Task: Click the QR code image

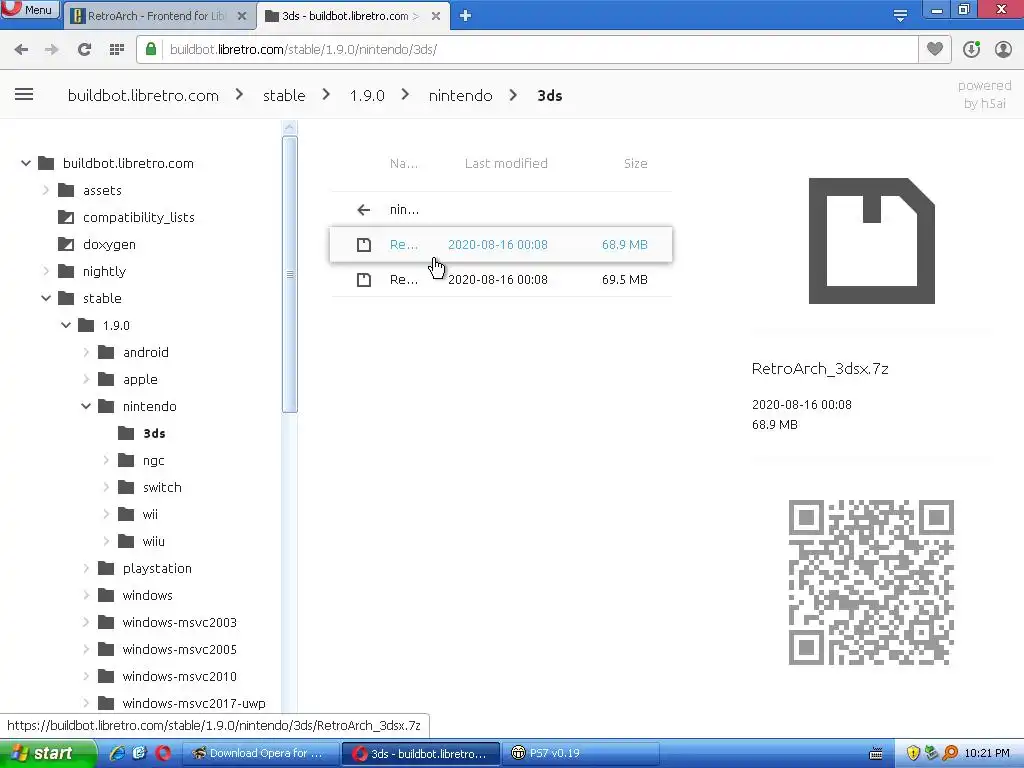Action: [871, 582]
